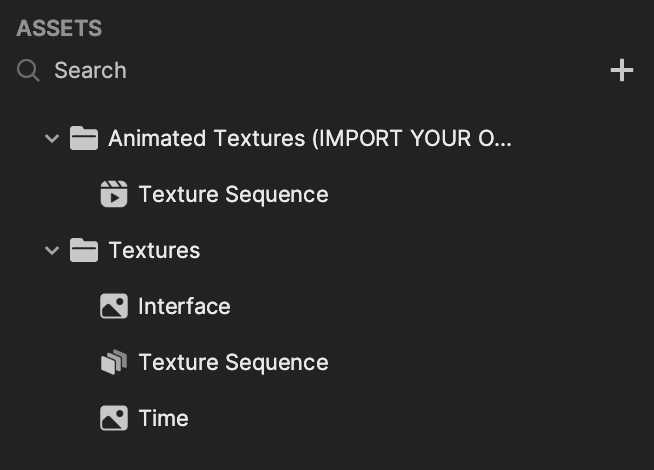Click the Time texture image icon
The image size is (654, 470).
[x=114, y=418]
